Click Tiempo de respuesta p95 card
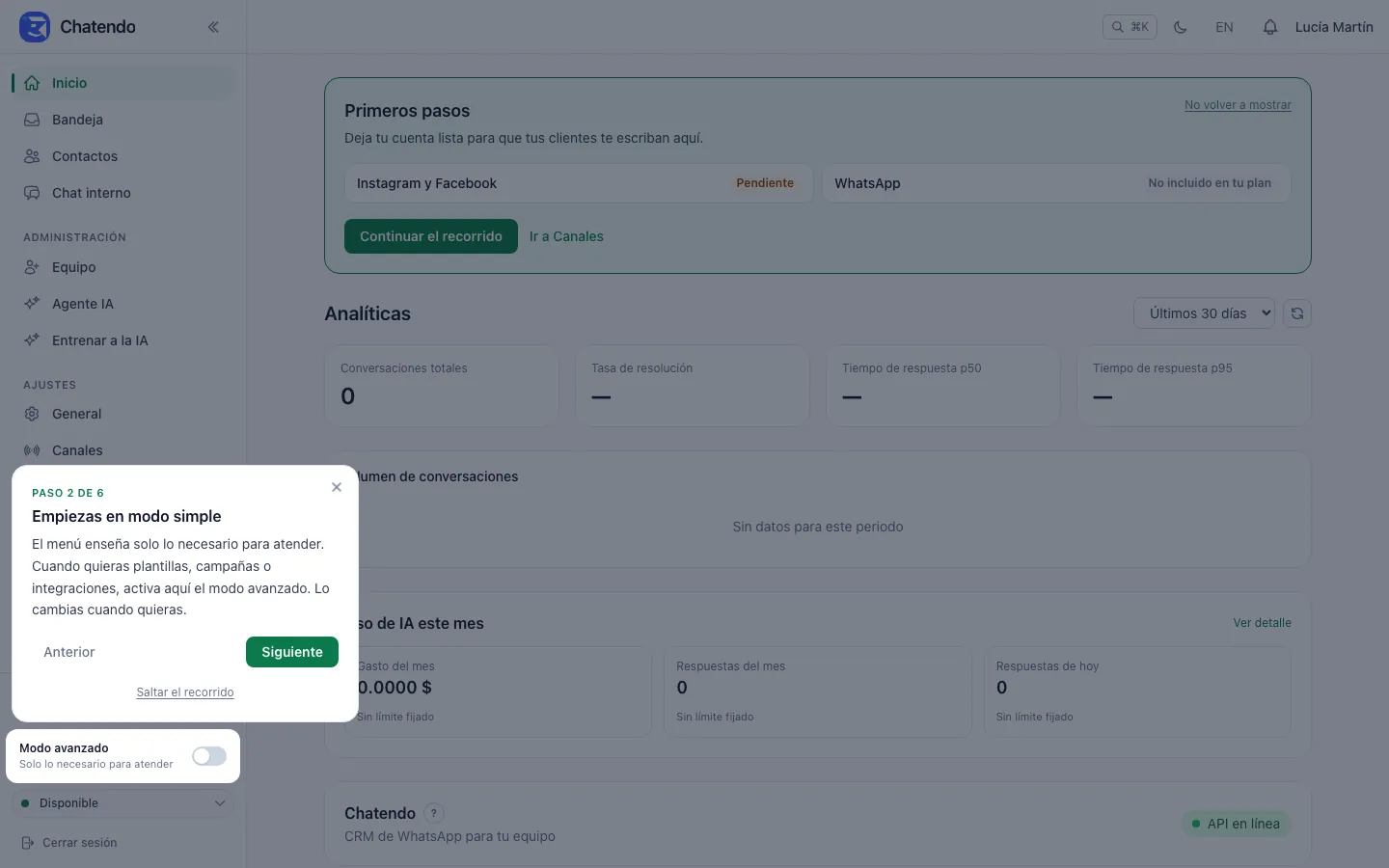 coord(1194,386)
